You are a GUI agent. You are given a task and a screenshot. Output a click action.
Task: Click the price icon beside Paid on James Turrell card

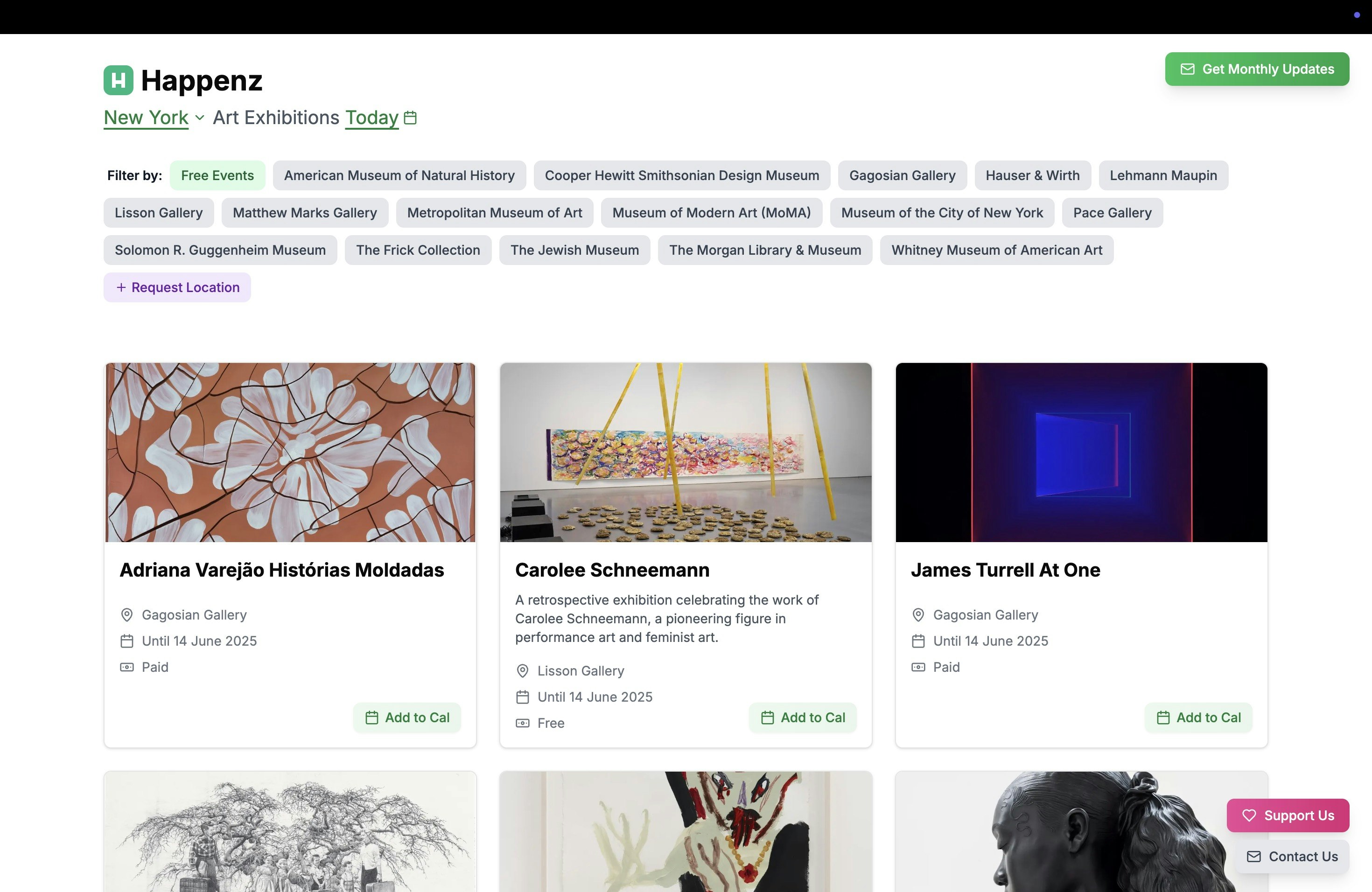(x=918, y=667)
